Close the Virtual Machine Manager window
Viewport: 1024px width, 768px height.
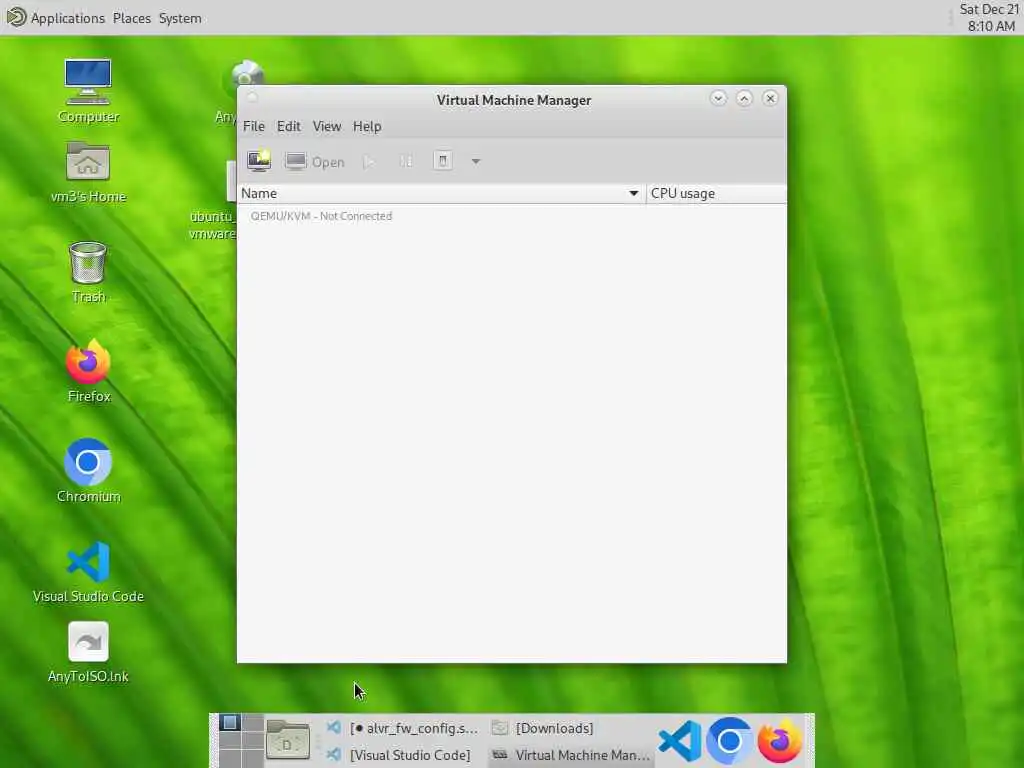click(771, 98)
